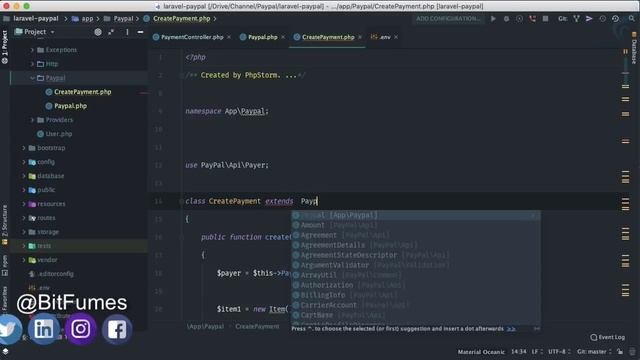
Task: Click the bottom-left tool windows icon
Action: (x=5, y=351)
